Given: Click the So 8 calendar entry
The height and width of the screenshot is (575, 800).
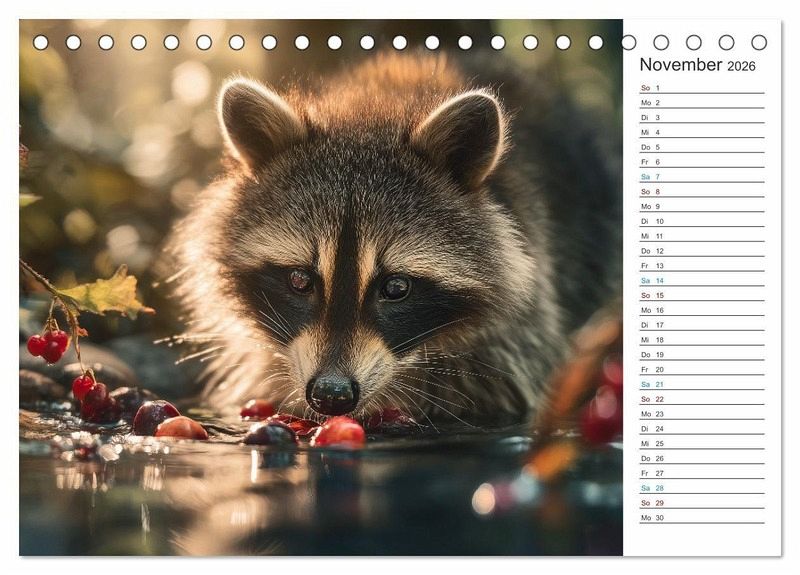Looking at the screenshot, I should 701,192.
